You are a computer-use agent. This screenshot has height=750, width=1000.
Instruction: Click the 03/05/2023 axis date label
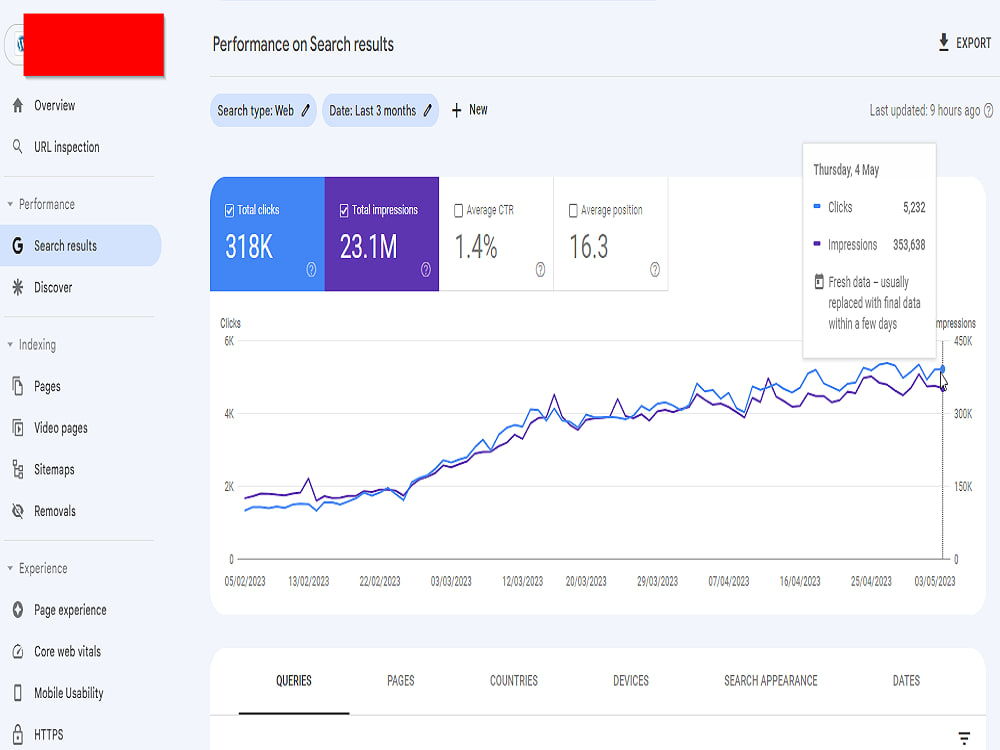[x=935, y=582]
